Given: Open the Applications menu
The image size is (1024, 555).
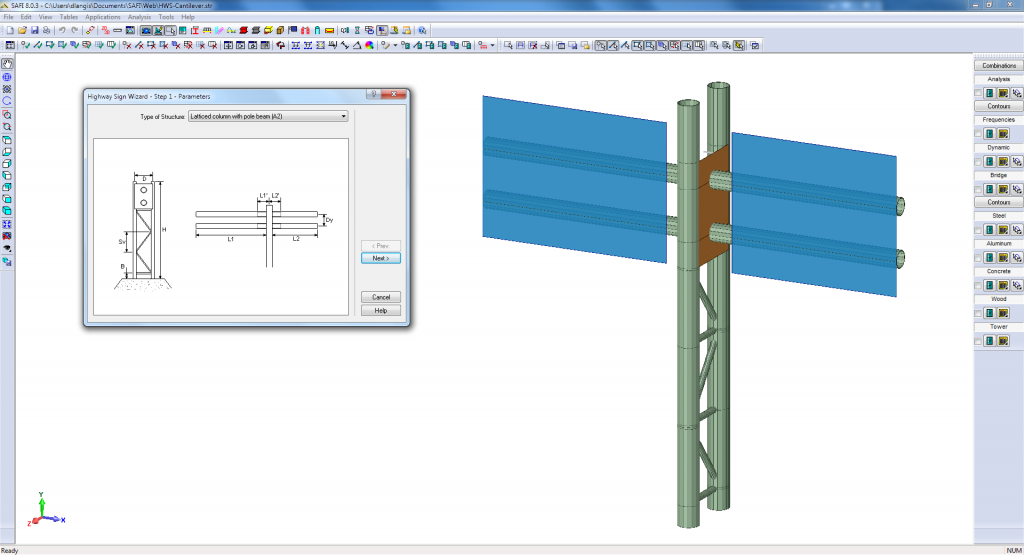Looking at the screenshot, I should pyautogui.click(x=103, y=17).
